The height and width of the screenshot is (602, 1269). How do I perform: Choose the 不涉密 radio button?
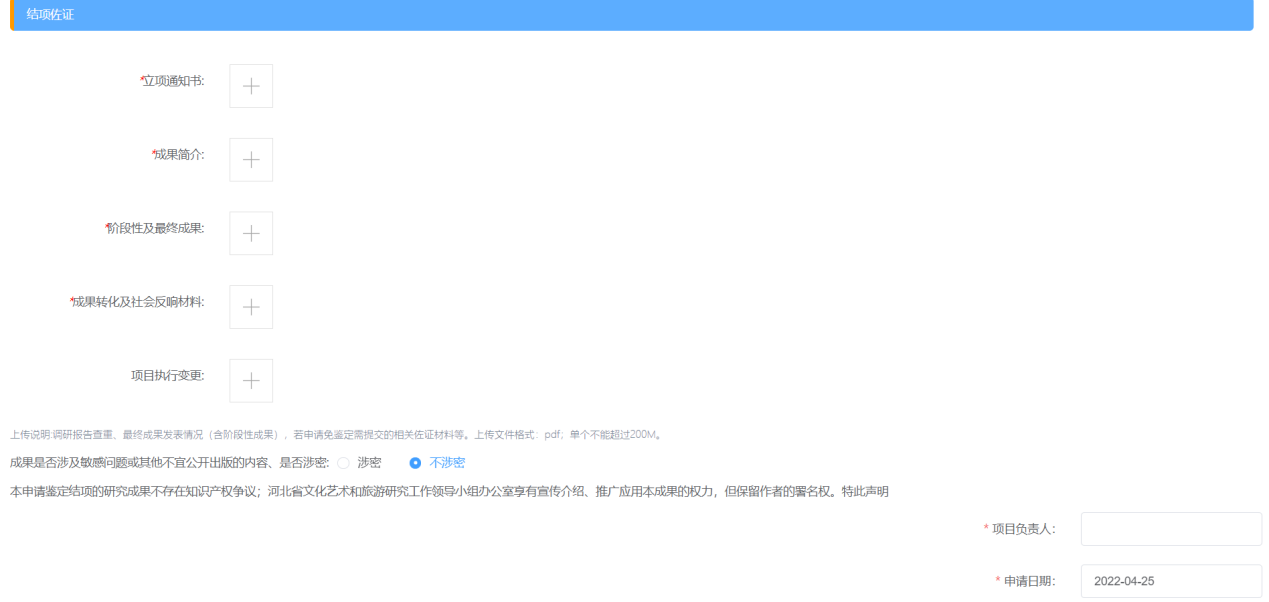tap(415, 463)
